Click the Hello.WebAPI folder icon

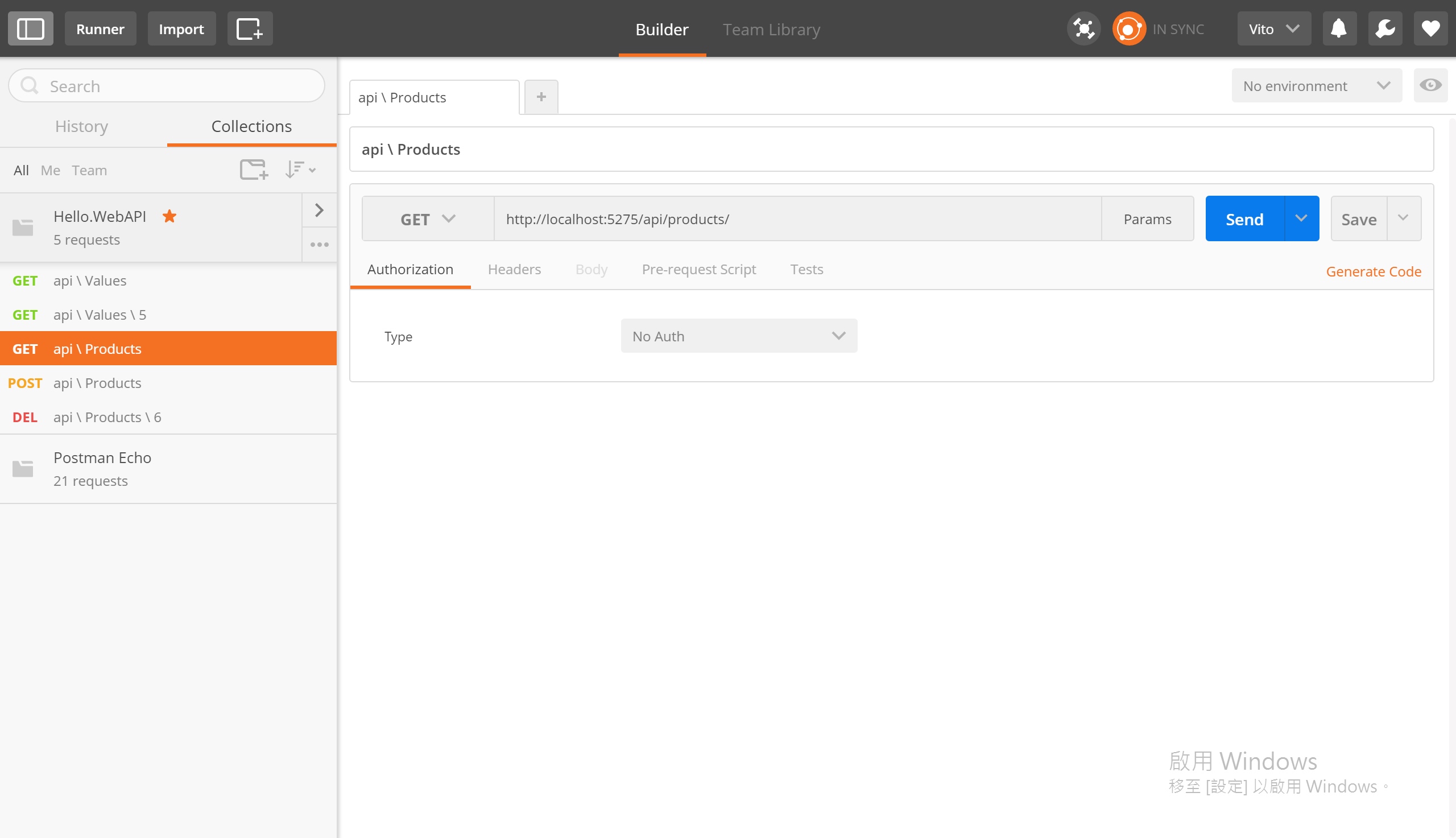(23, 228)
